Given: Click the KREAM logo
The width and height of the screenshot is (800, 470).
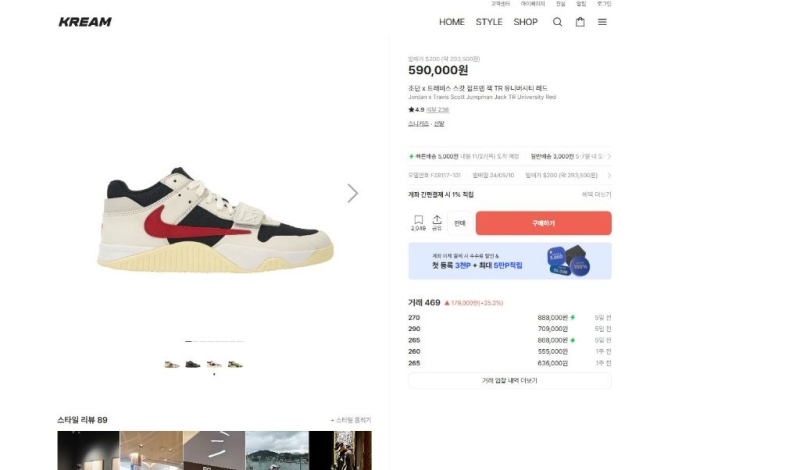Looking at the screenshot, I should coord(85,21).
